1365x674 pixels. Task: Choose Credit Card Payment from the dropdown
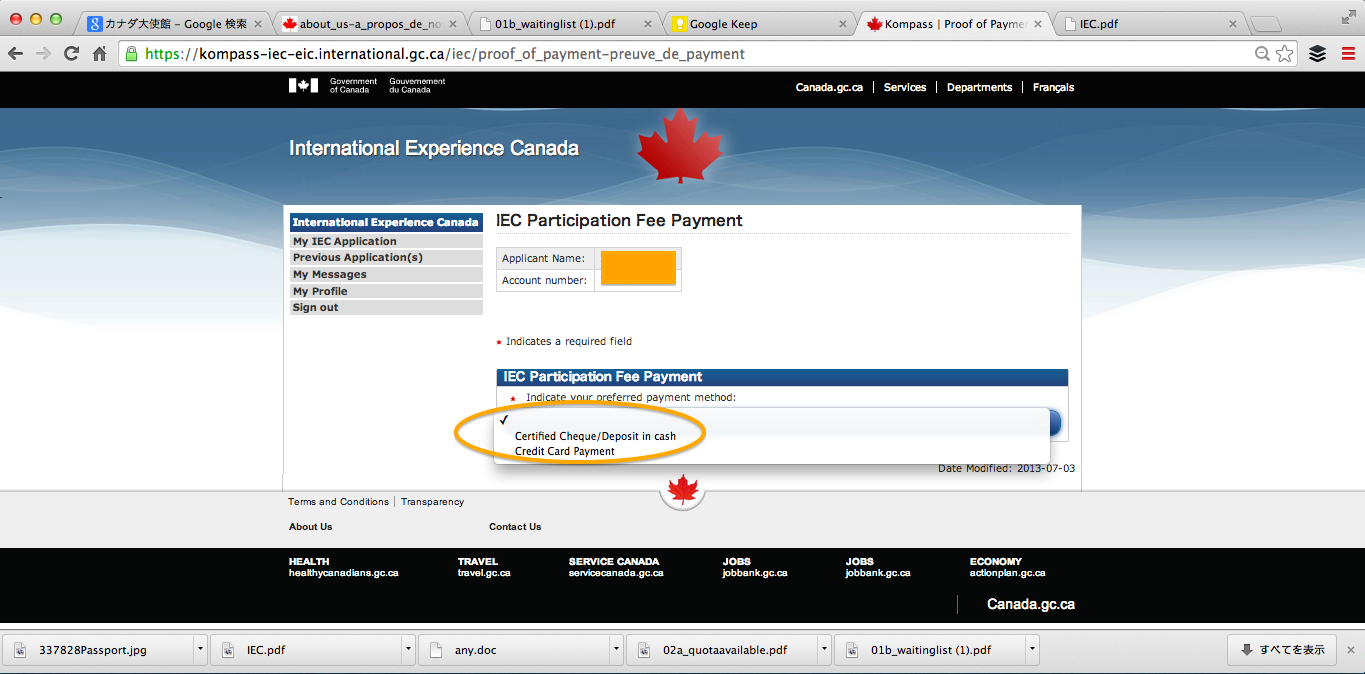[x=564, y=452]
